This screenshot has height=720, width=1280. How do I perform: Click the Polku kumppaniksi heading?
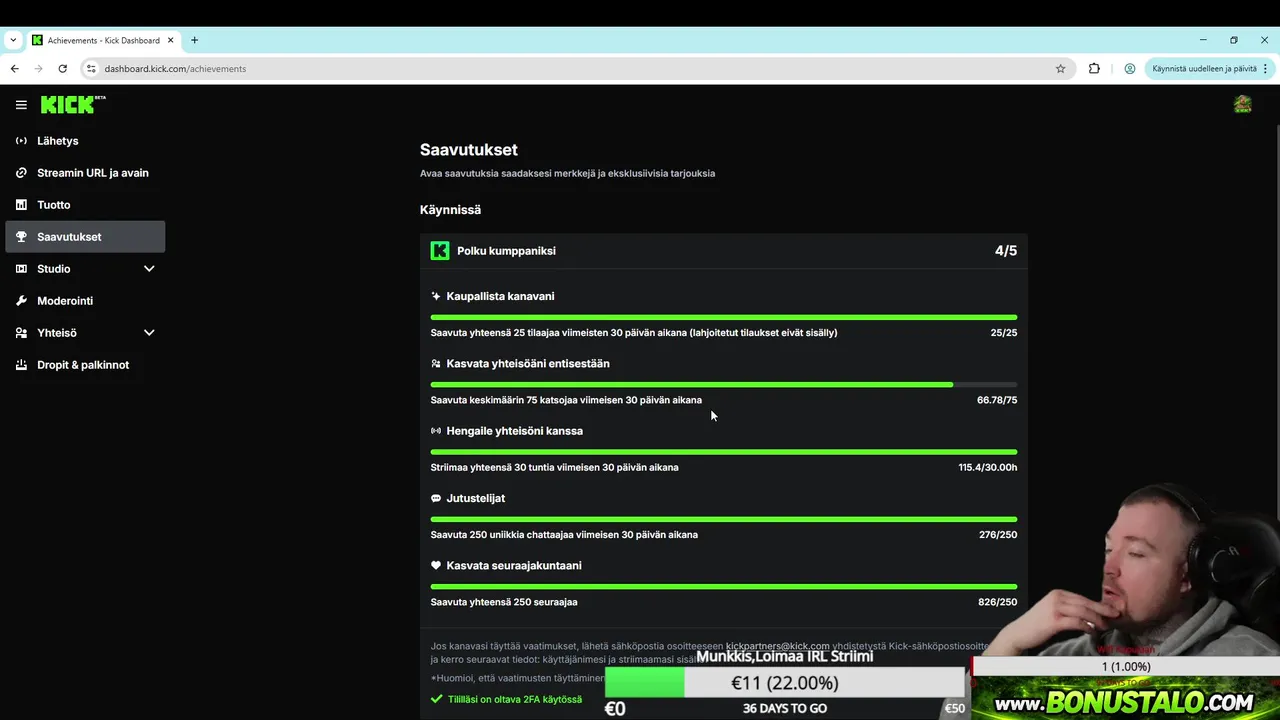(506, 251)
